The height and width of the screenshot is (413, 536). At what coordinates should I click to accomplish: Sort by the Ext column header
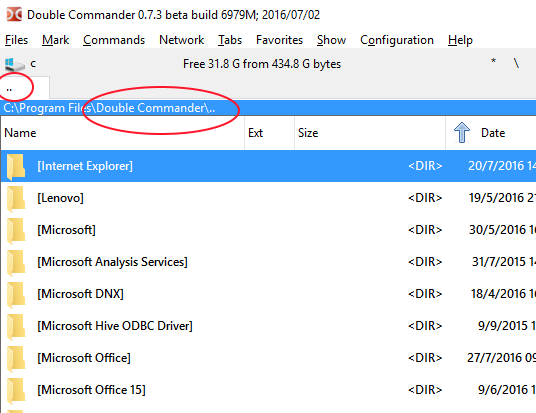pyautogui.click(x=269, y=133)
